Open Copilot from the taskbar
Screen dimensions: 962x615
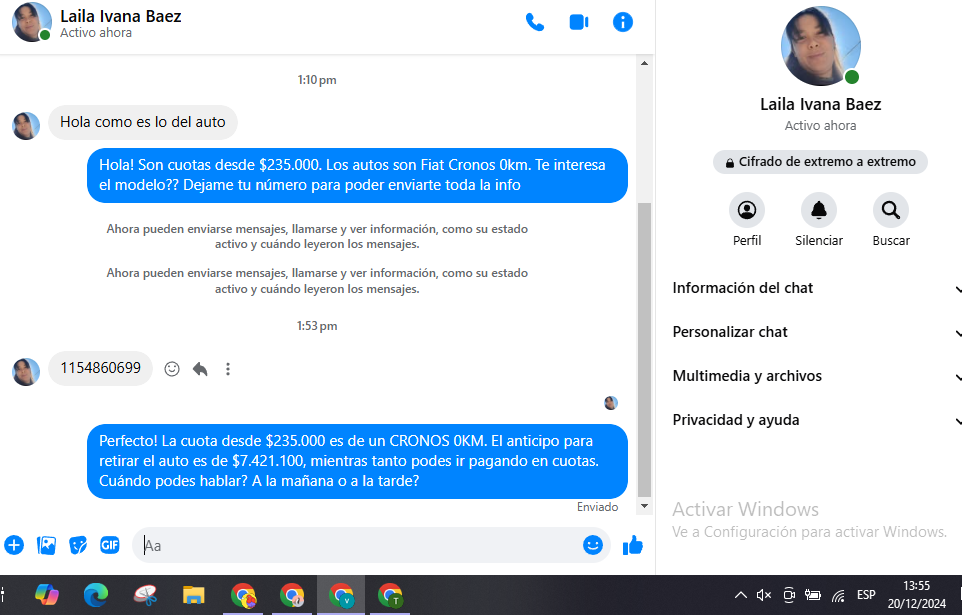pyautogui.click(x=47, y=595)
